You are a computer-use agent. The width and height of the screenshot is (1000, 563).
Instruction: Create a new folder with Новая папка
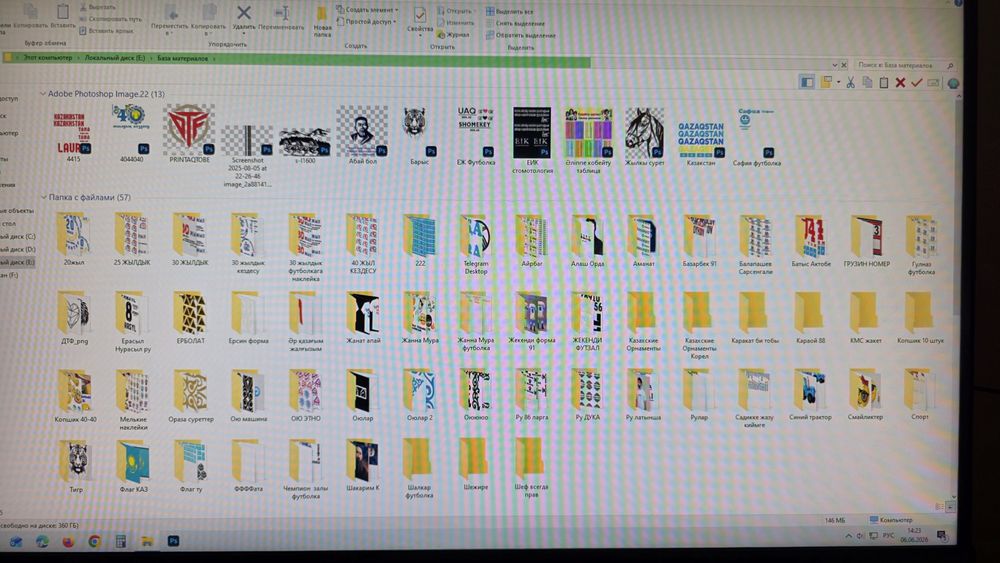click(x=322, y=22)
